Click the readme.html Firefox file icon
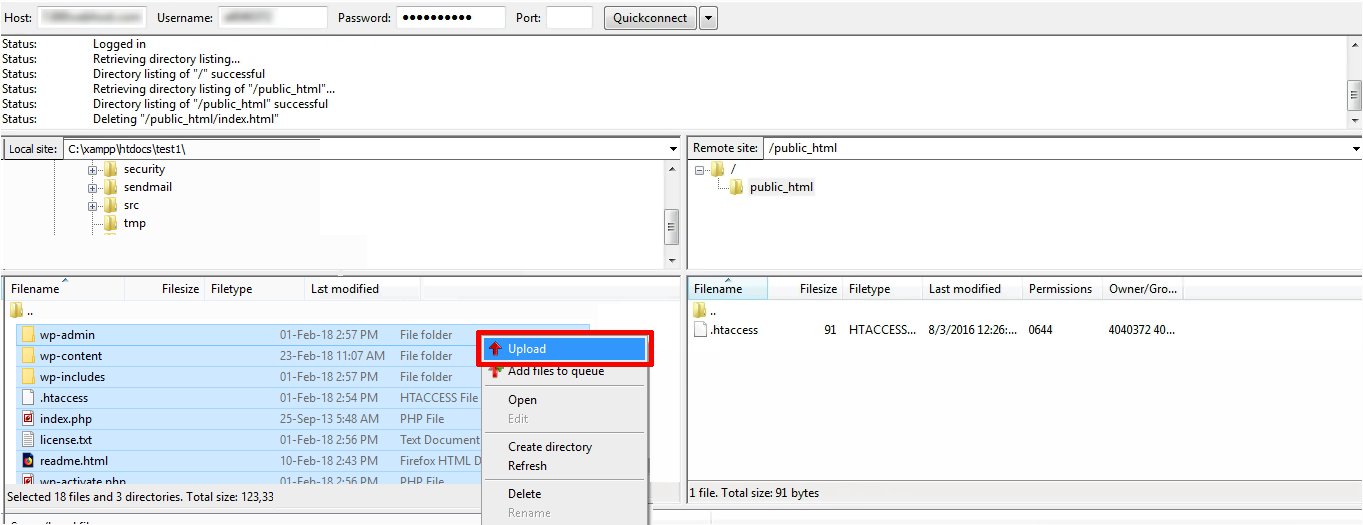This screenshot has width=1363, height=525. click(x=28, y=461)
